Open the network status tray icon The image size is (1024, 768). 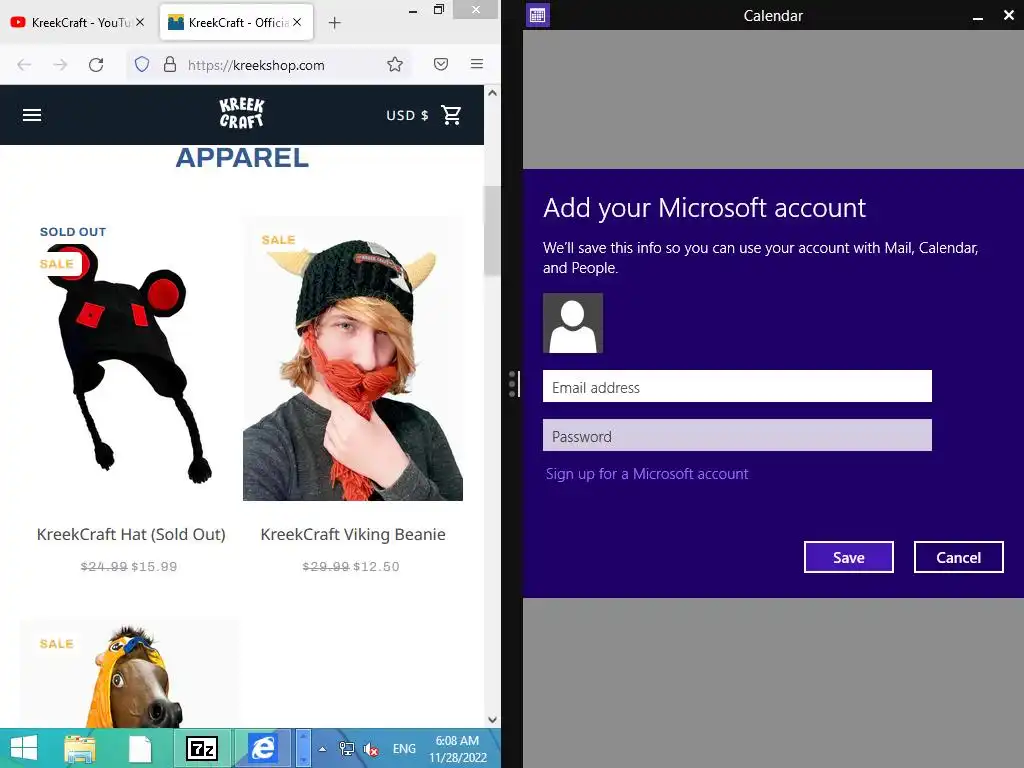click(347, 749)
